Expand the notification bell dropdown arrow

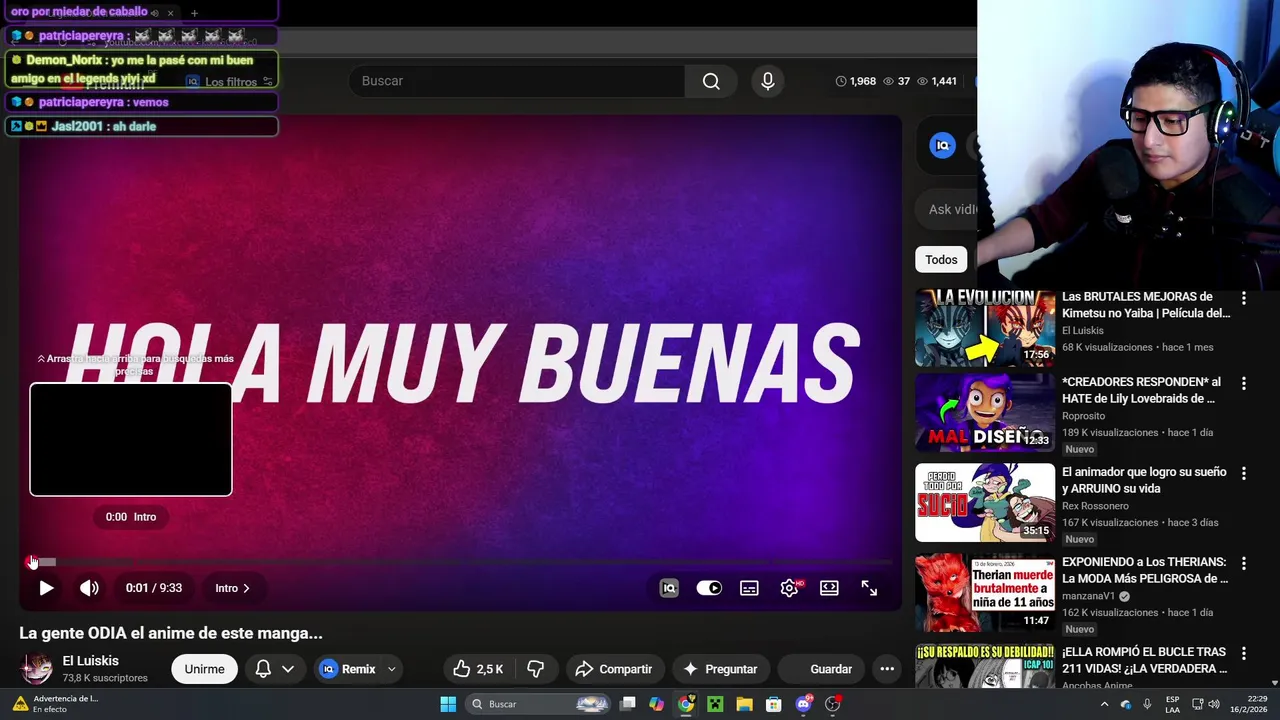pos(288,669)
